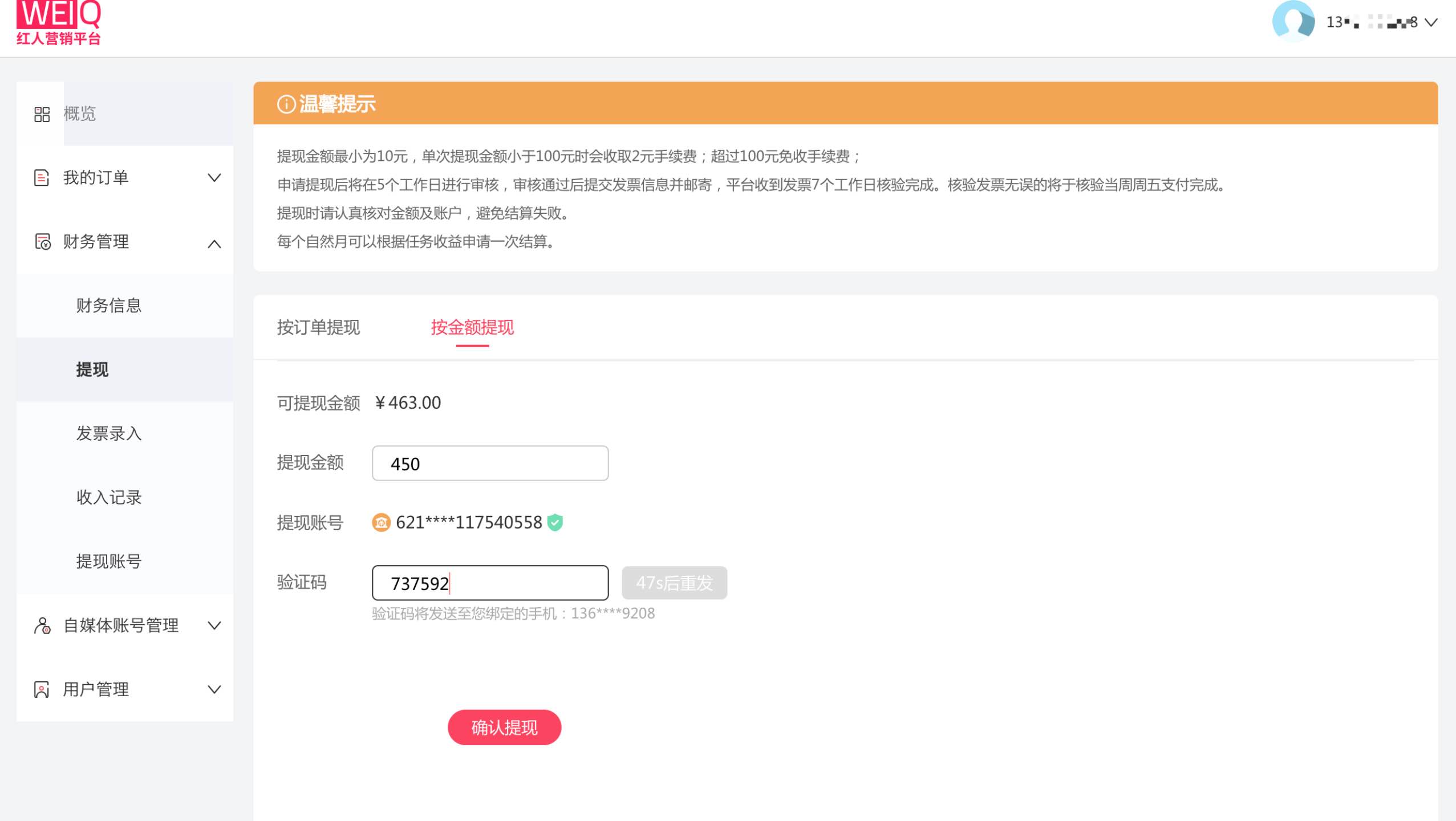
Task: Click the My Orders document icon
Action: [x=42, y=178]
